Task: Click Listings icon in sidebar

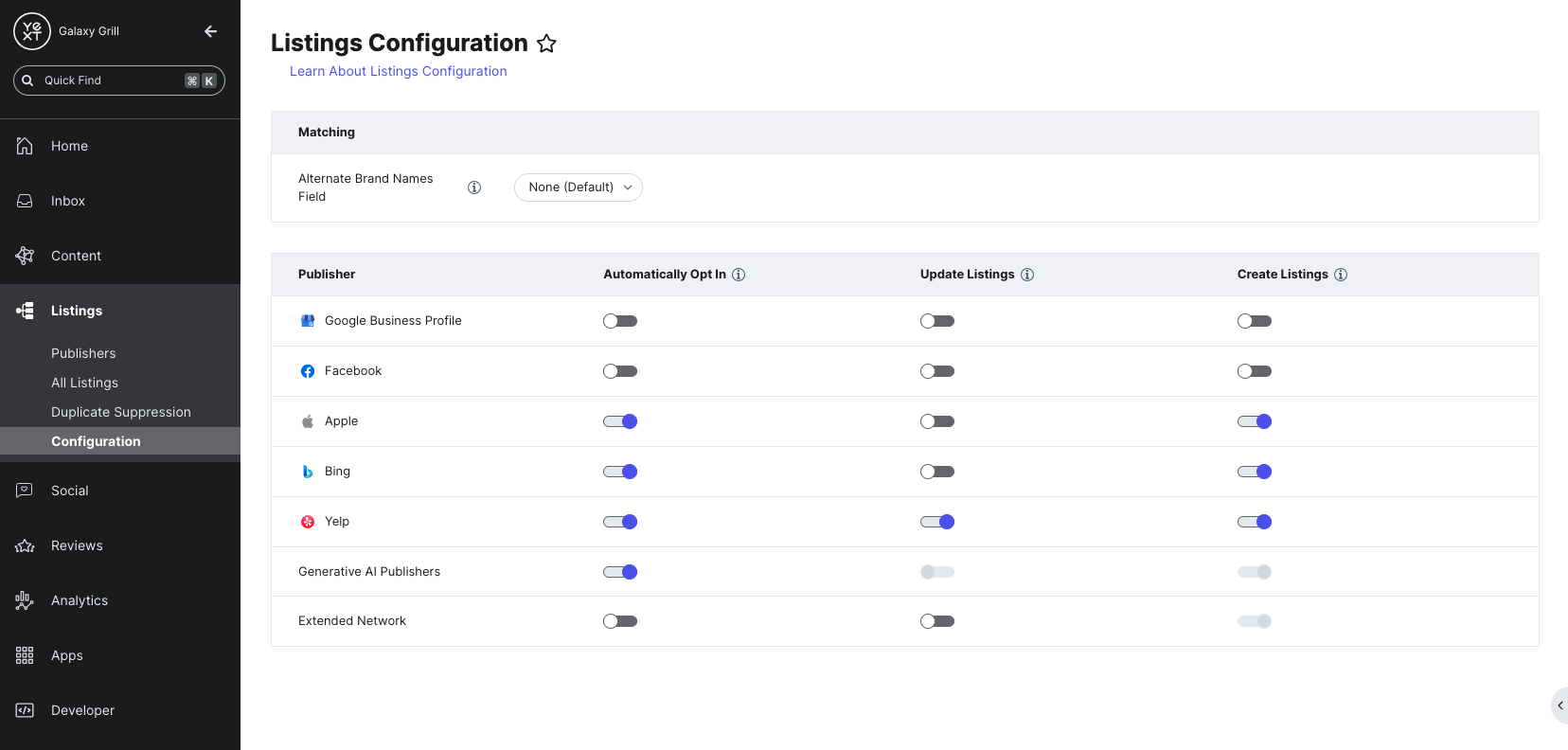Action: (x=25, y=311)
